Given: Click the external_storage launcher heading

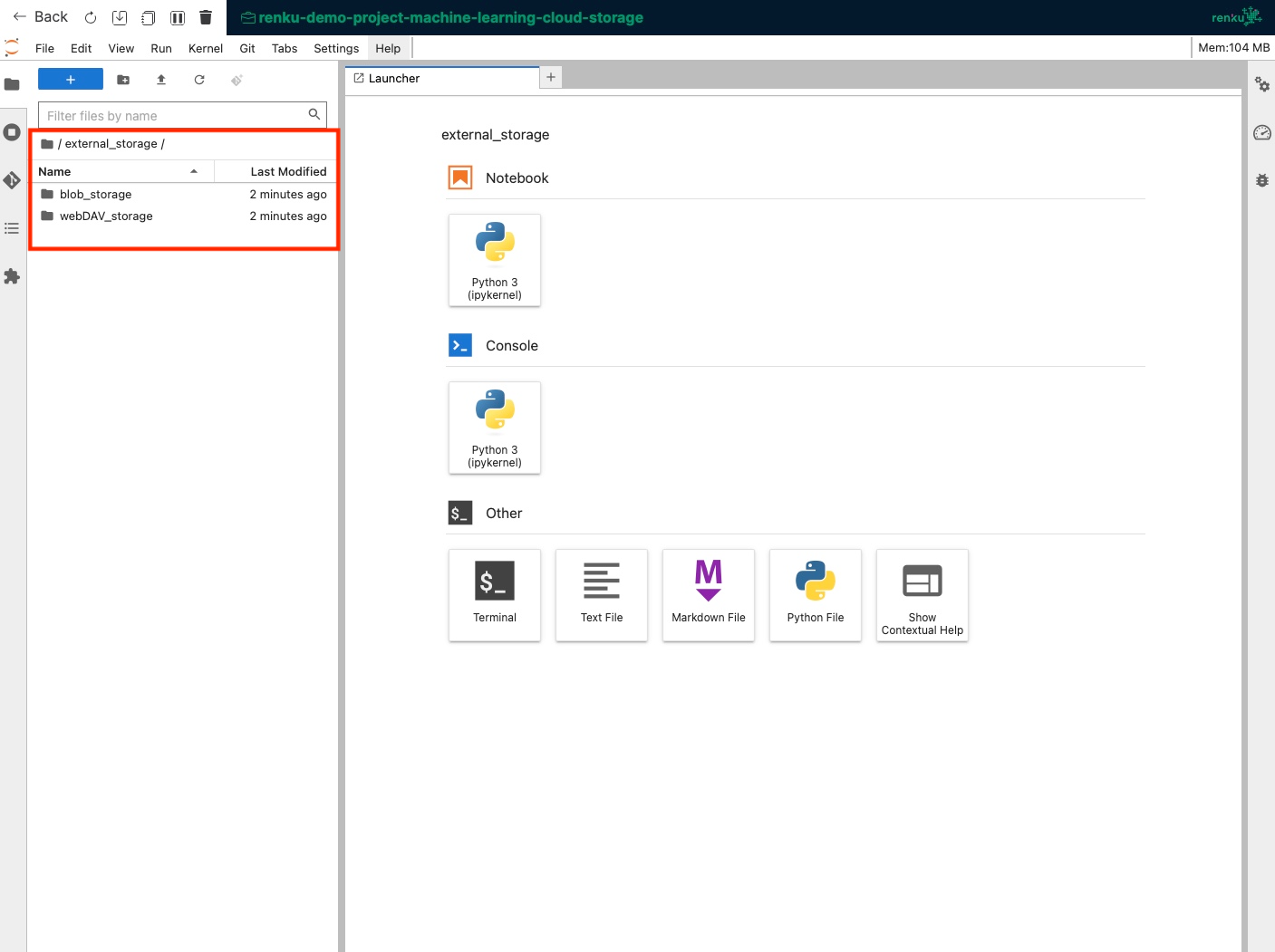Looking at the screenshot, I should click(496, 135).
